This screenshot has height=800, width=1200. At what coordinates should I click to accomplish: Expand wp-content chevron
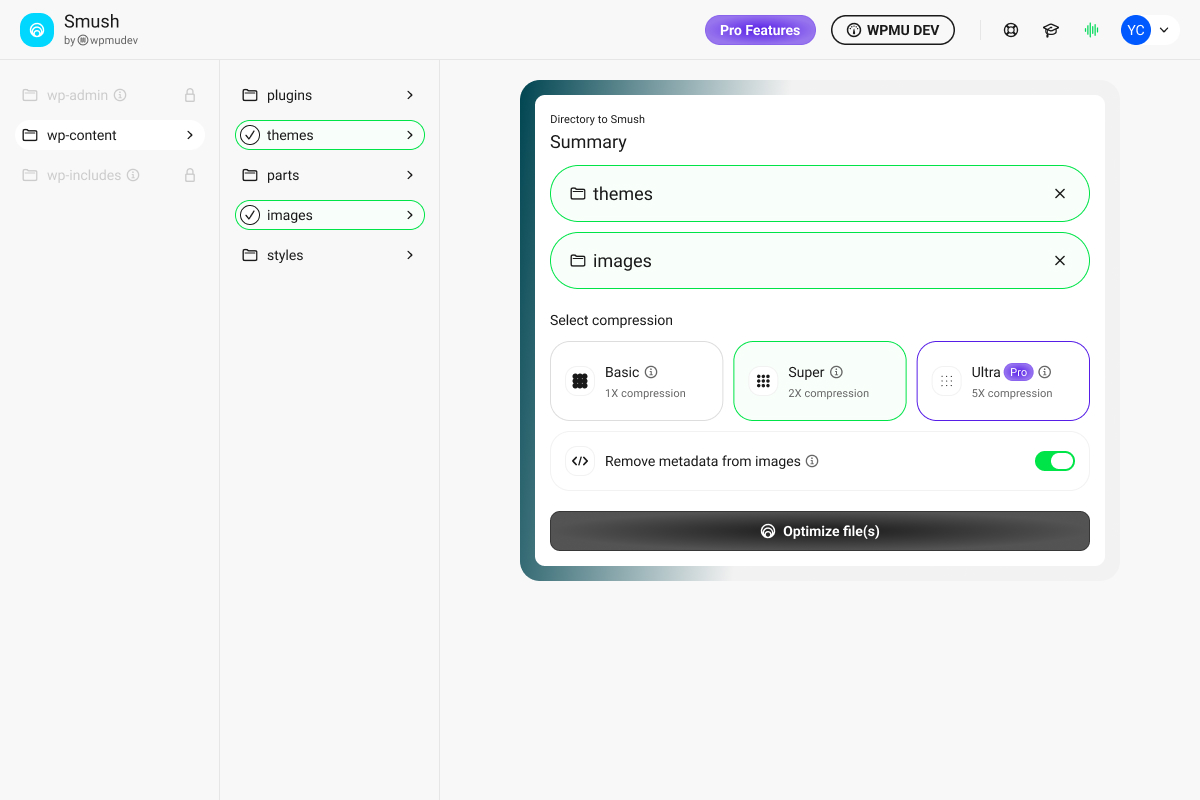(x=190, y=135)
